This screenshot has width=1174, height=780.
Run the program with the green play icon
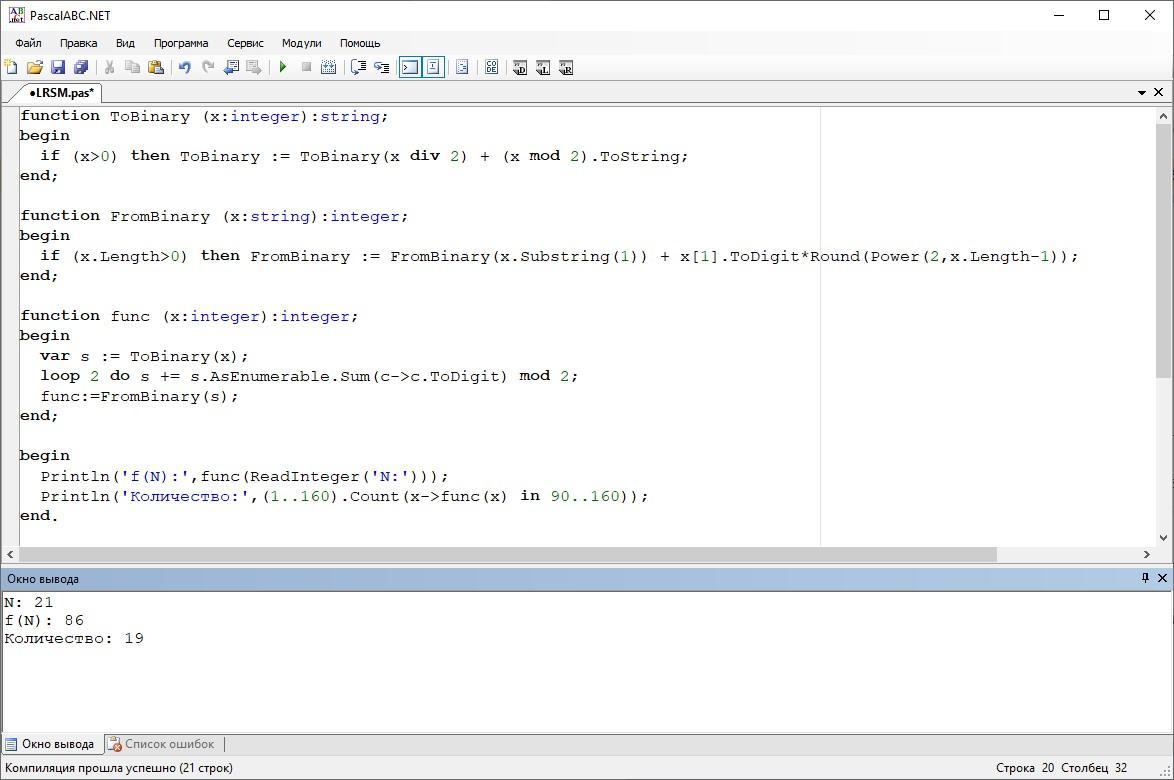click(283, 67)
